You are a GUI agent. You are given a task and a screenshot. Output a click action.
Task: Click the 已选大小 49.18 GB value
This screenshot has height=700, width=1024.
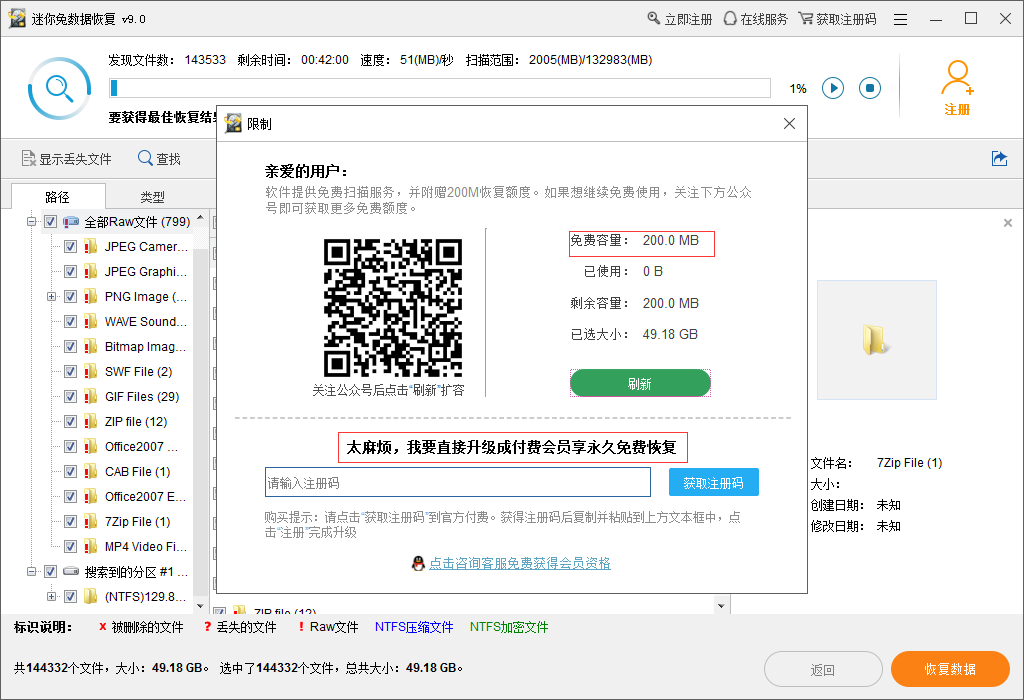point(670,334)
